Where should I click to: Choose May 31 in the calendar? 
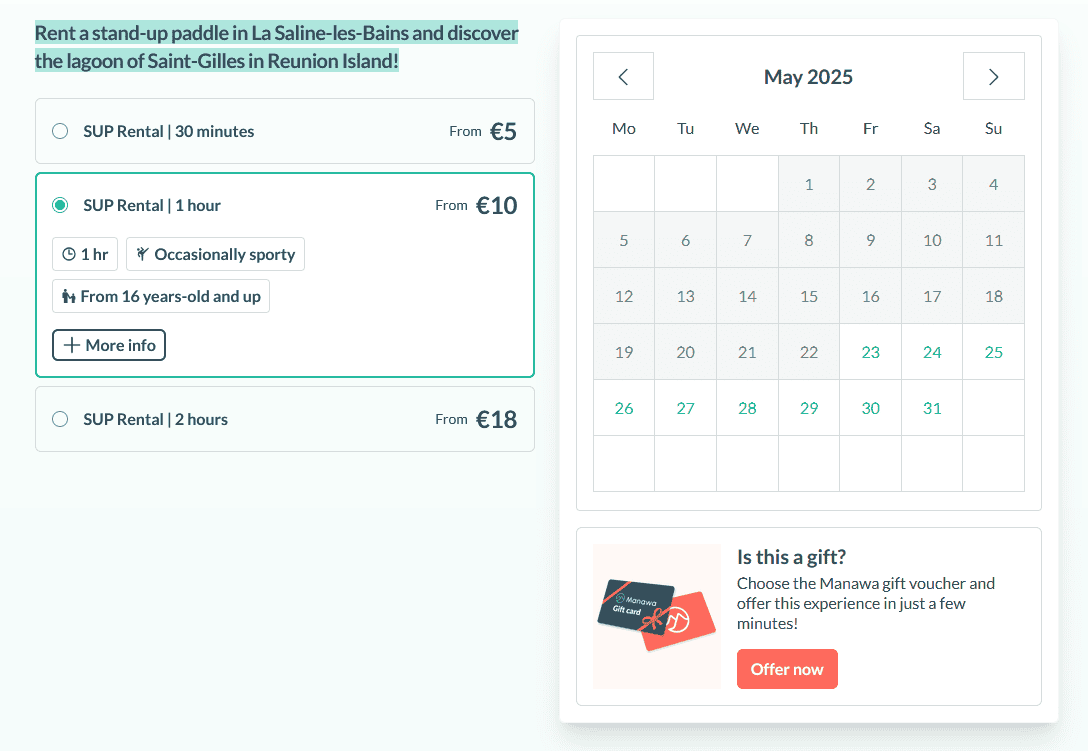(x=932, y=408)
